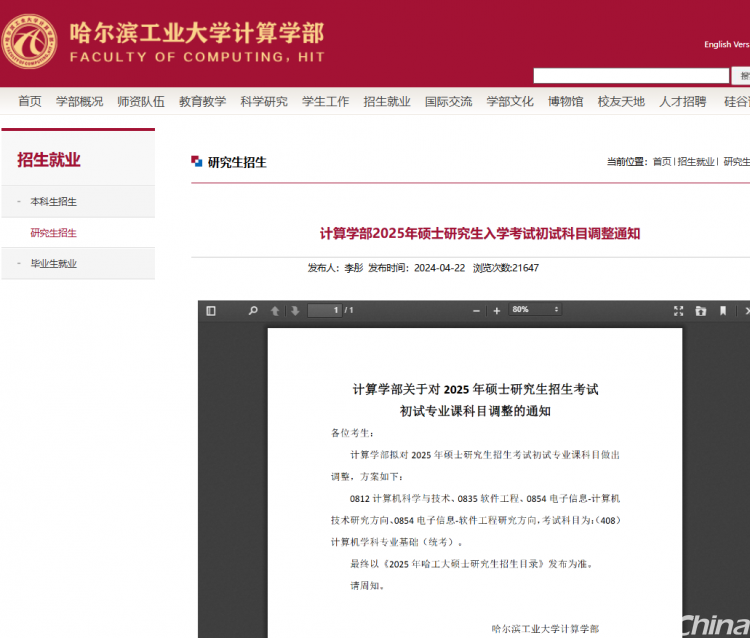Click the PDF bookmark view icon
Screen dimensions: 750x638
[723, 311]
